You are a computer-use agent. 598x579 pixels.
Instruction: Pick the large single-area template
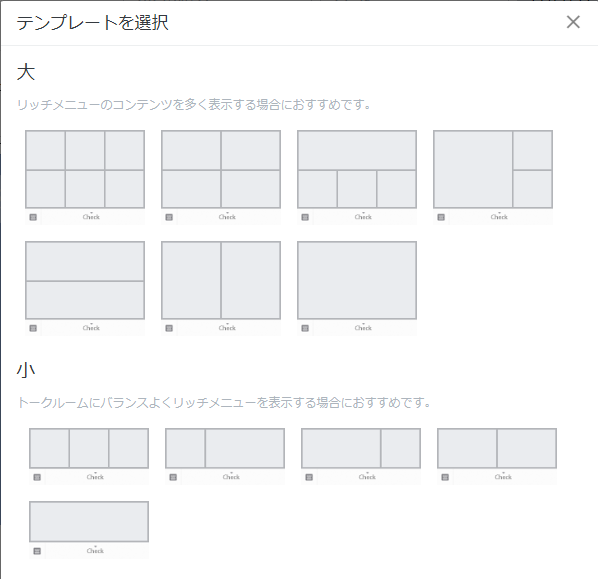(357, 280)
